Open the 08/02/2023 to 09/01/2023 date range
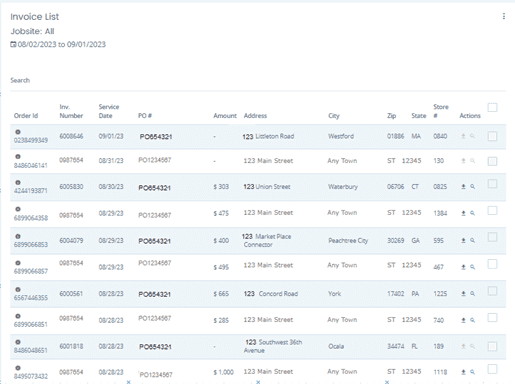Image resolution: width=515 pixels, height=384 pixels. (62, 44)
